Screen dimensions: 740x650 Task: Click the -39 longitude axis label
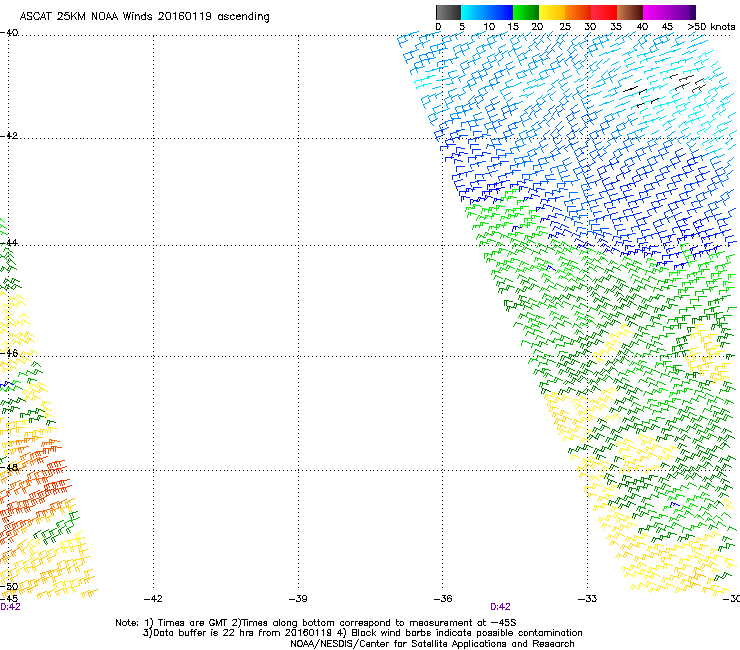(x=298, y=599)
